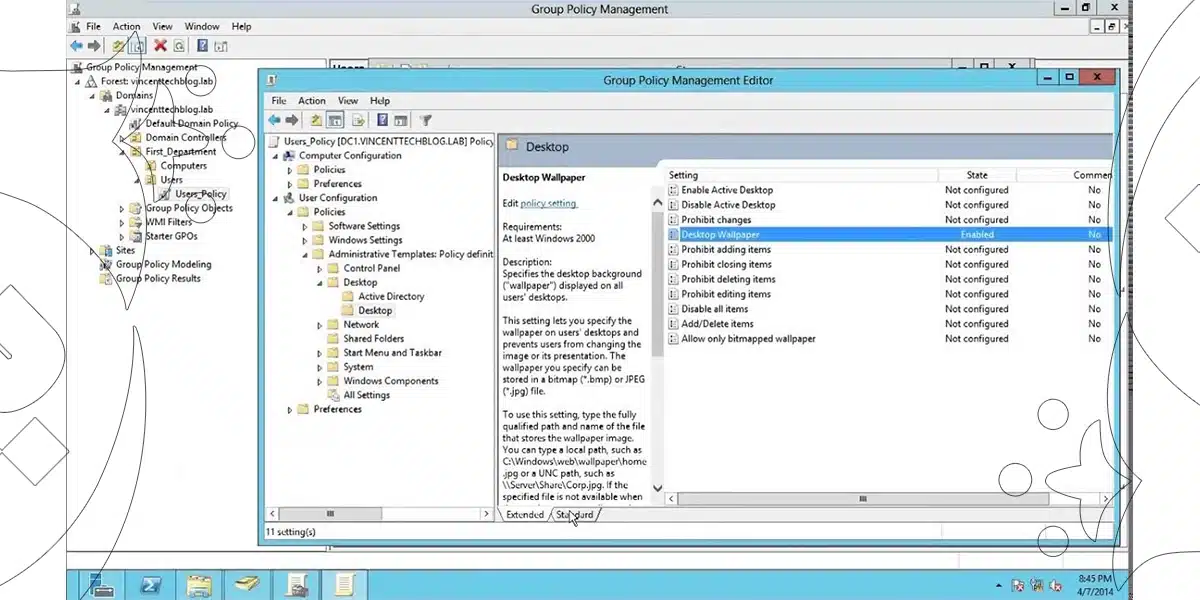The image size is (1200, 600).
Task: Expand the Control Panel folder node
Action: [x=320, y=269]
